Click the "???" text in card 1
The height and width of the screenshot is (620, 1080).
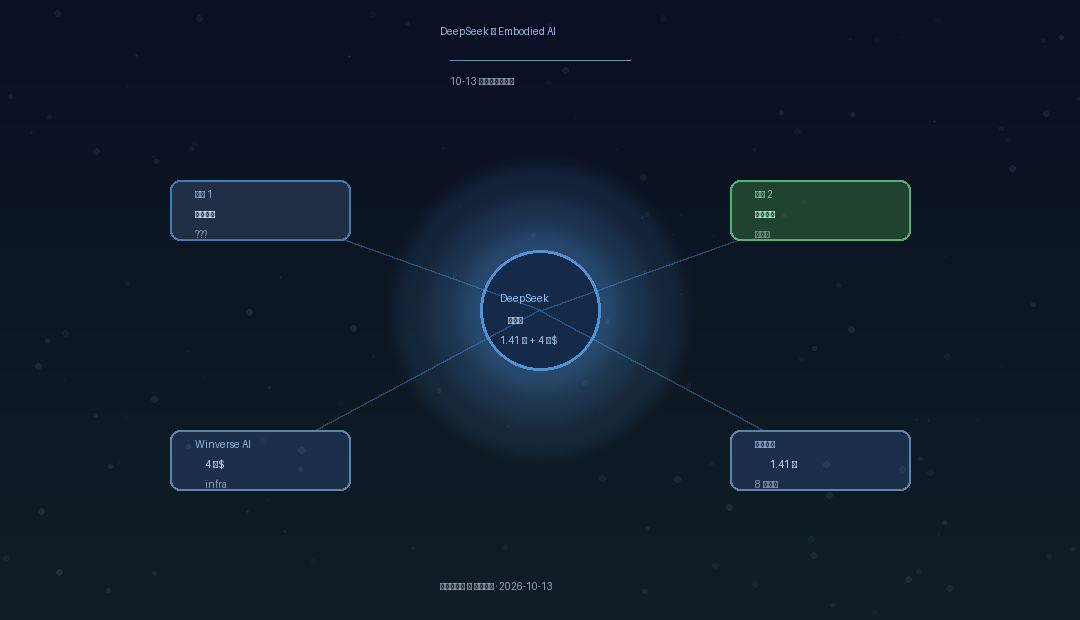coord(201,234)
